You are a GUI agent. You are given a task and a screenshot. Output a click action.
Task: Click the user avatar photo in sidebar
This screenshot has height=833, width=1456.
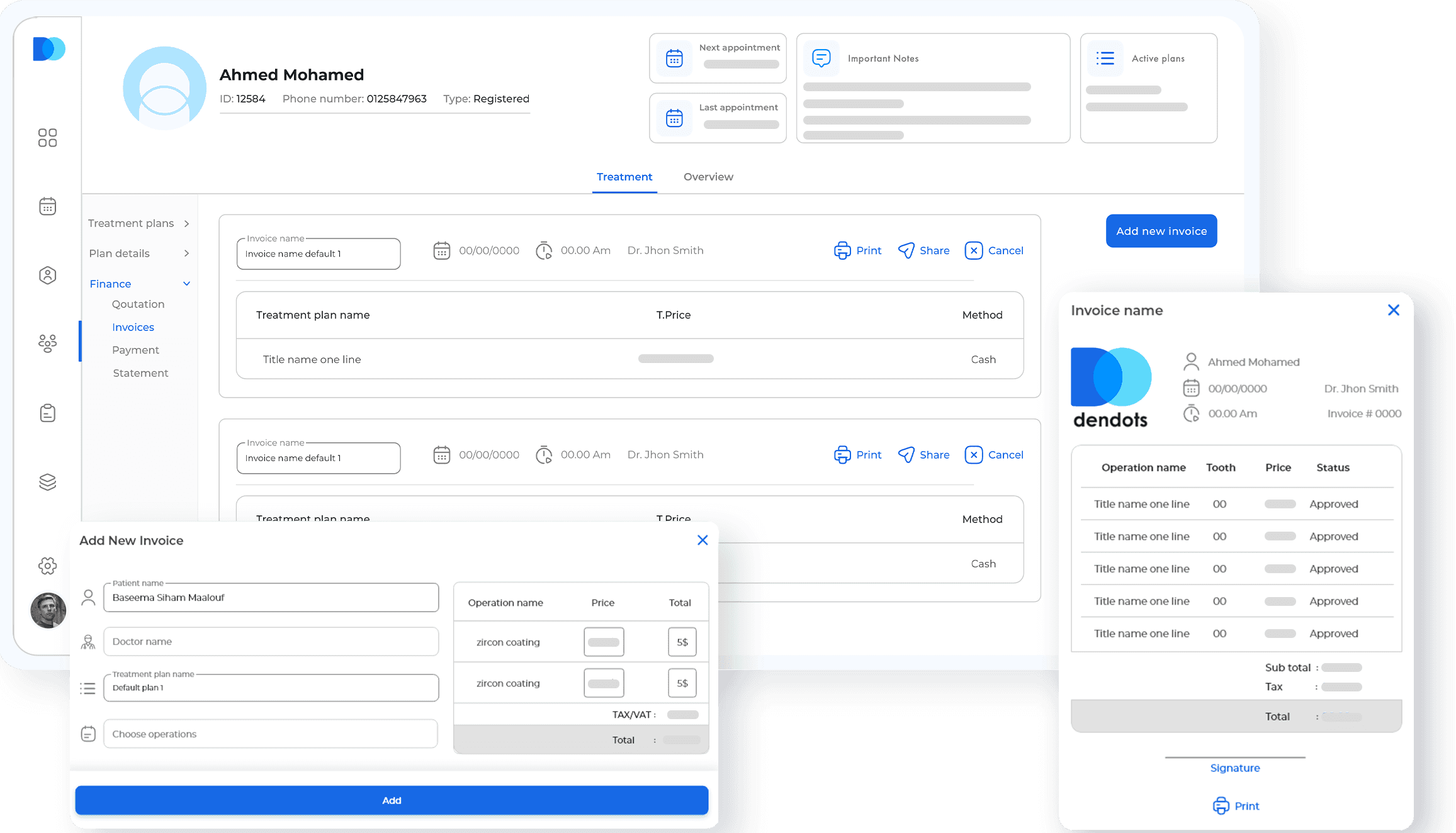click(x=48, y=610)
